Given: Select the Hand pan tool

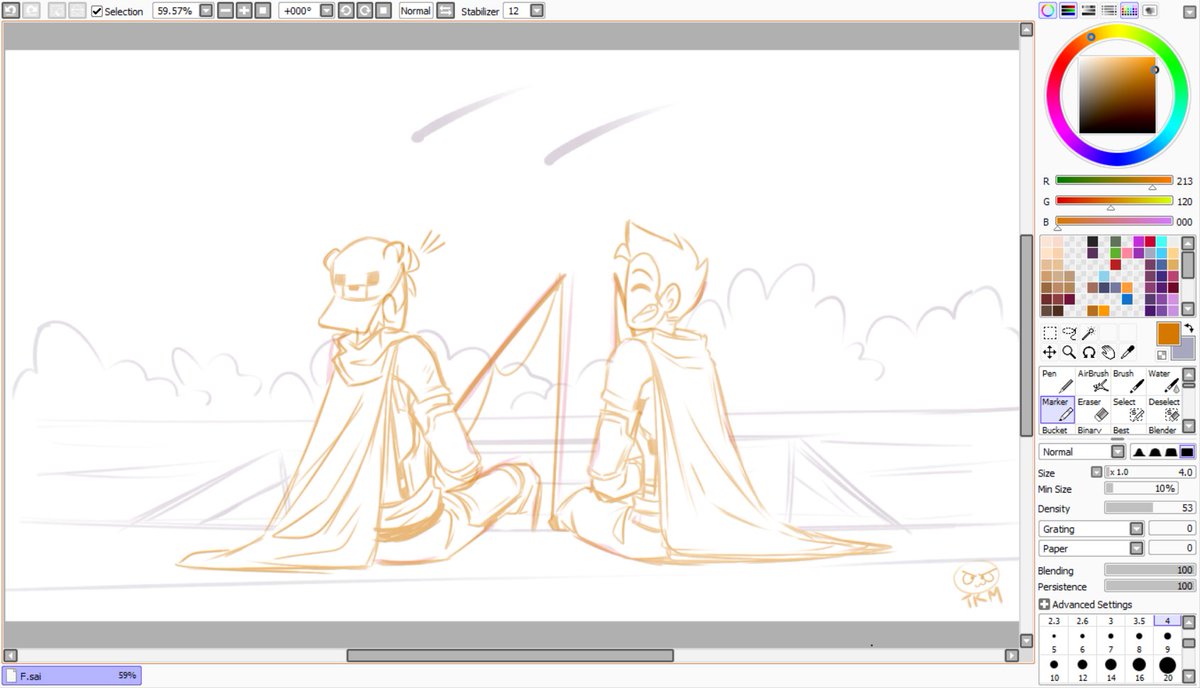Looking at the screenshot, I should pos(1108,352).
